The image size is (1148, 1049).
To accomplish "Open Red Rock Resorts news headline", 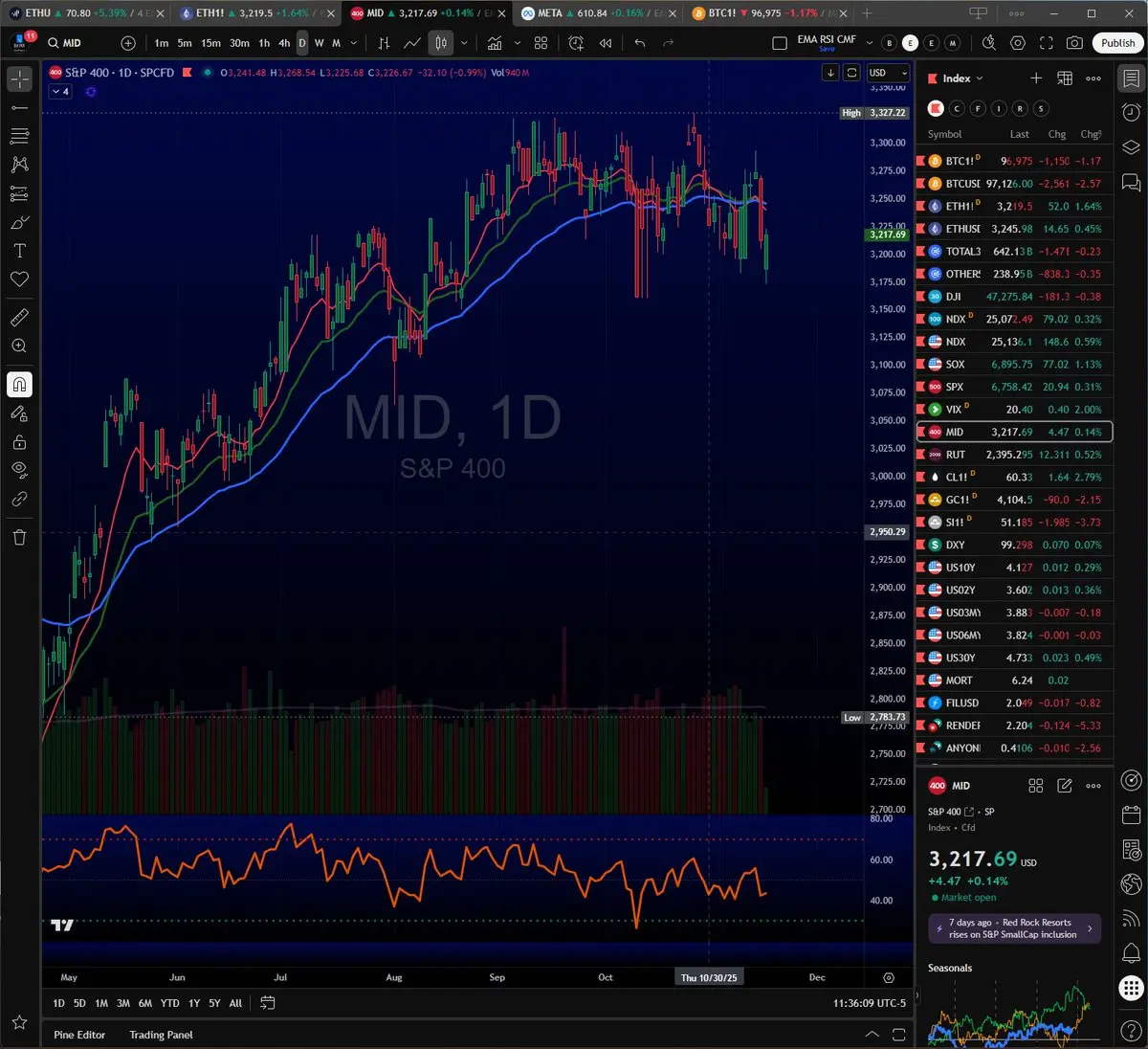I will tap(1014, 928).
